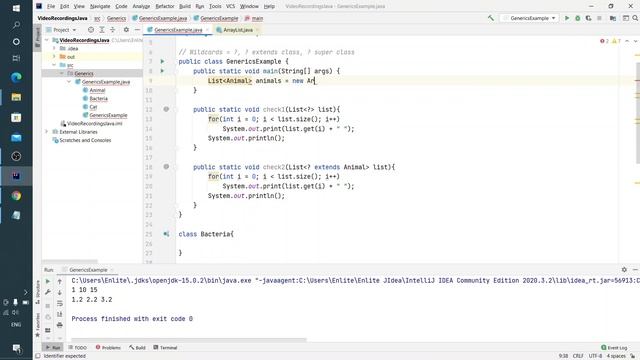Open the File menu
Screen dimensions: 640x360
click(51, 6)
